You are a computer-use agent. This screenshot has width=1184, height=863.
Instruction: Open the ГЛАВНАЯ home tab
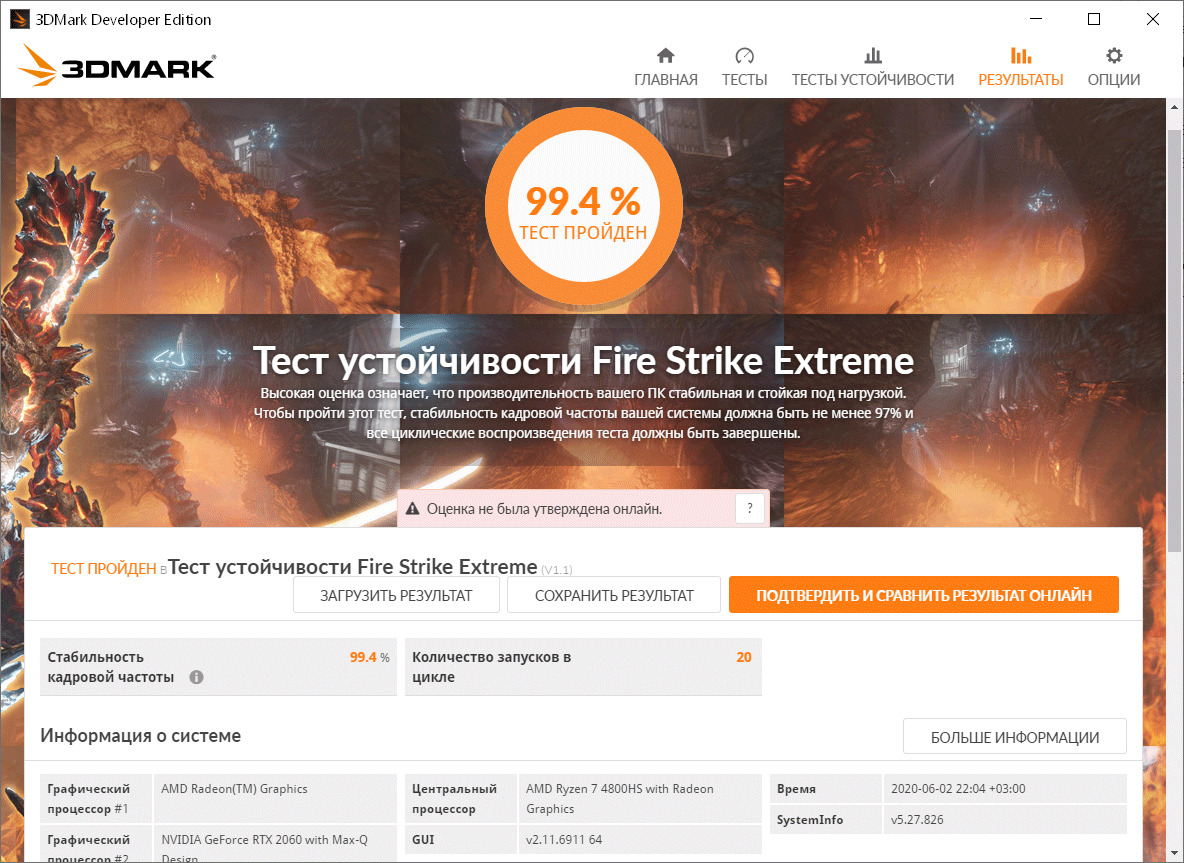pos(665,67)
